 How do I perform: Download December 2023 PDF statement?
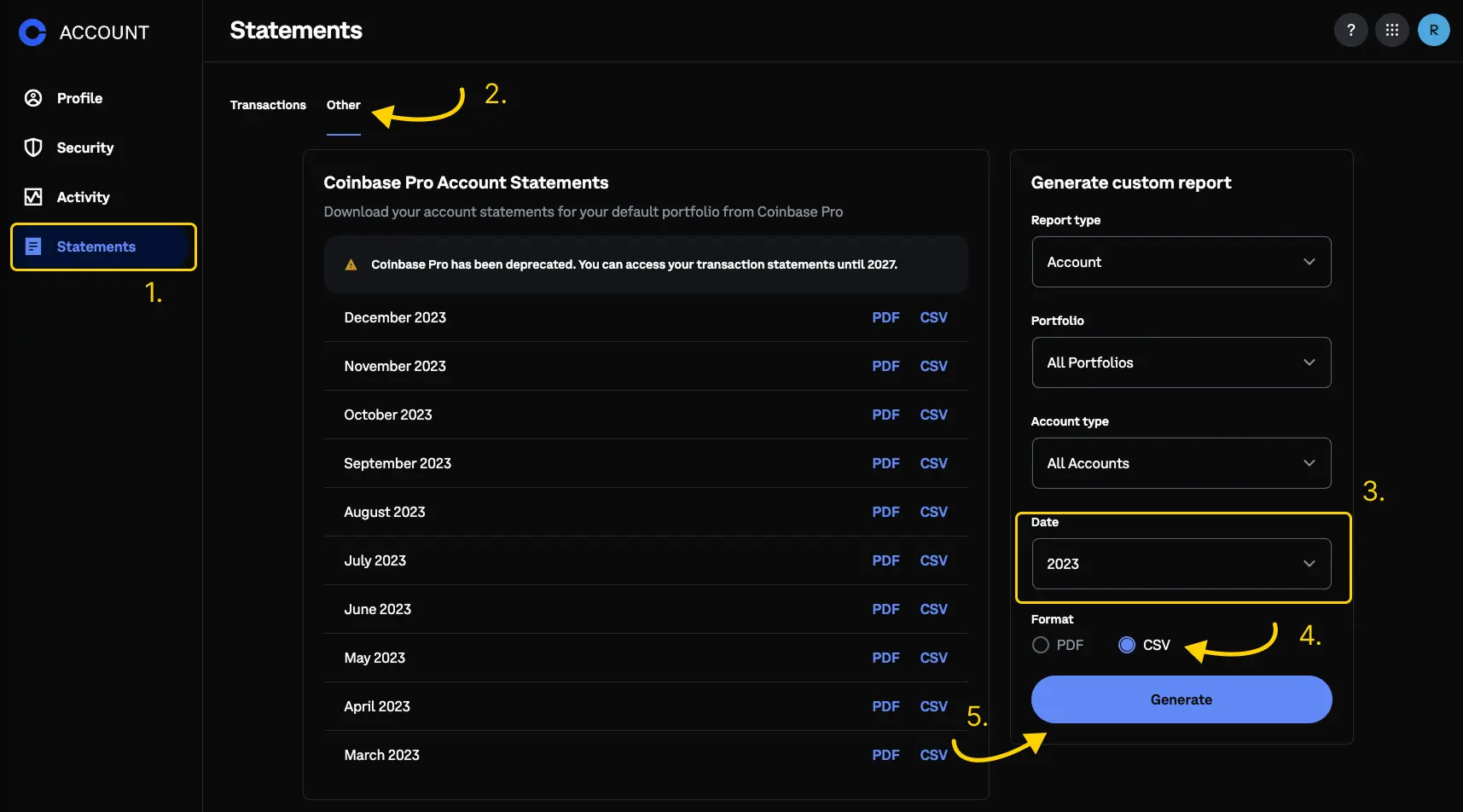point(885,317)
